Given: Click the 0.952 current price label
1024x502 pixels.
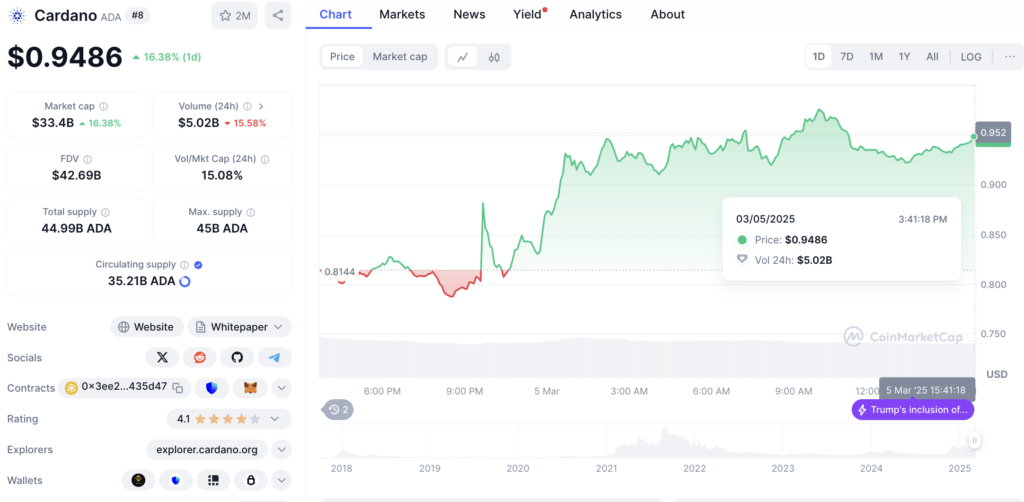Looking at the screenshot, I should 993,133.
